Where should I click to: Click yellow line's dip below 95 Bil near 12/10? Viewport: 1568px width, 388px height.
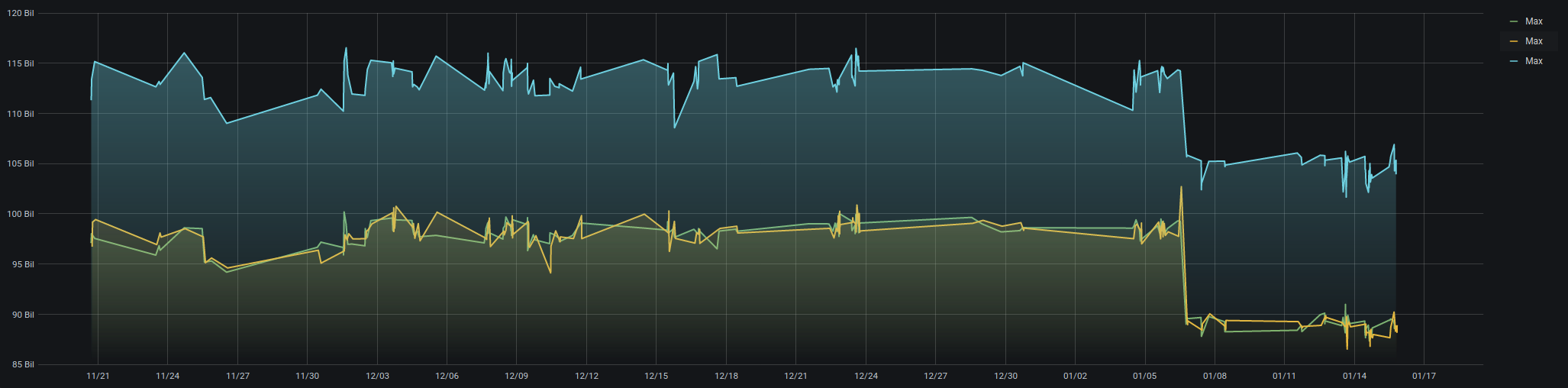click(550, 272)
